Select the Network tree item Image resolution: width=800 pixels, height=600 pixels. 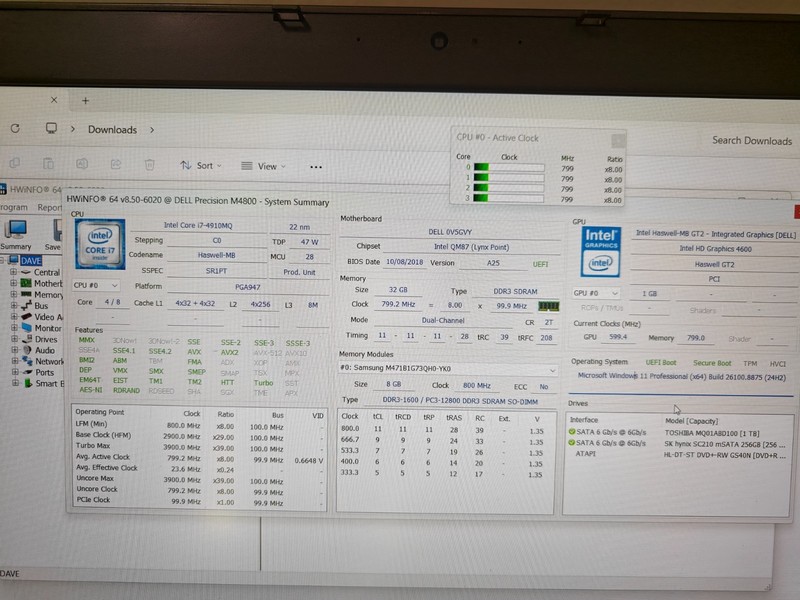click(x=49, y=361)
